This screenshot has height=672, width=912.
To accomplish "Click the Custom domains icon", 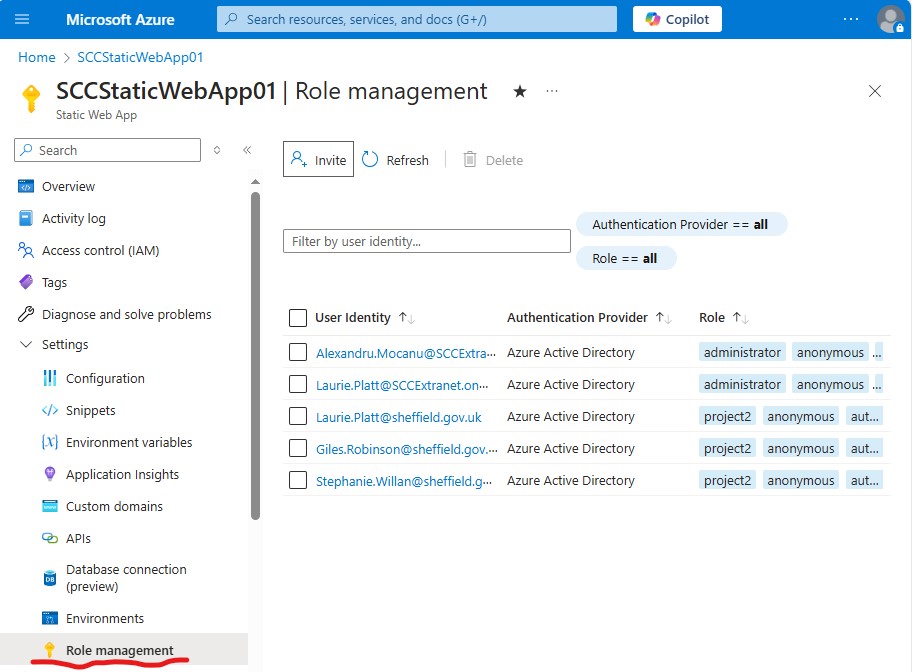I will click(50, 506).
